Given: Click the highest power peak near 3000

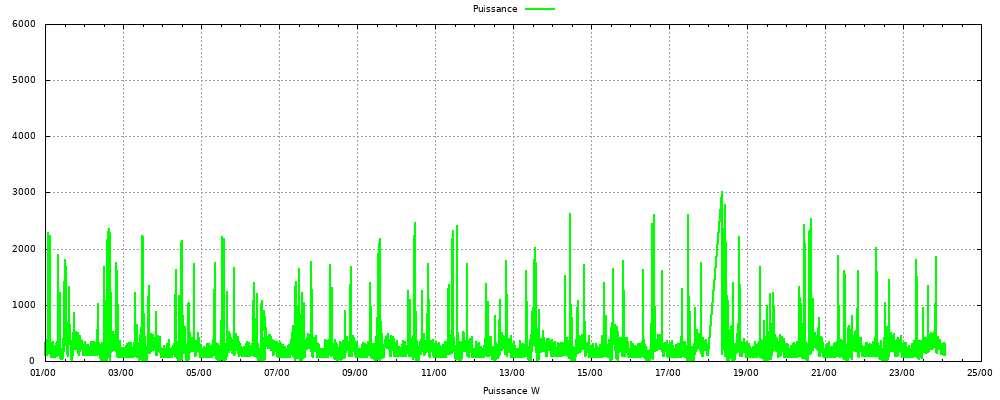Looking at the screenshot, I should point(722,193).
